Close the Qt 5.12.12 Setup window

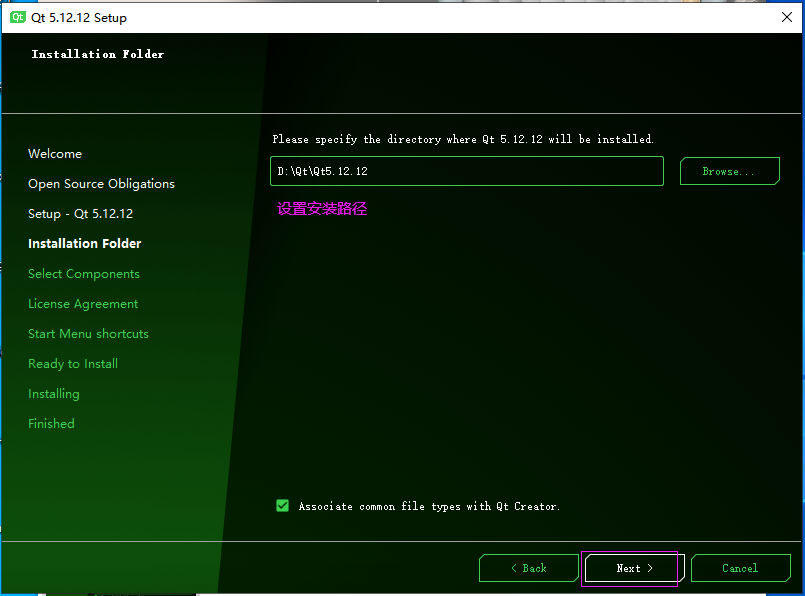point(787,17)
